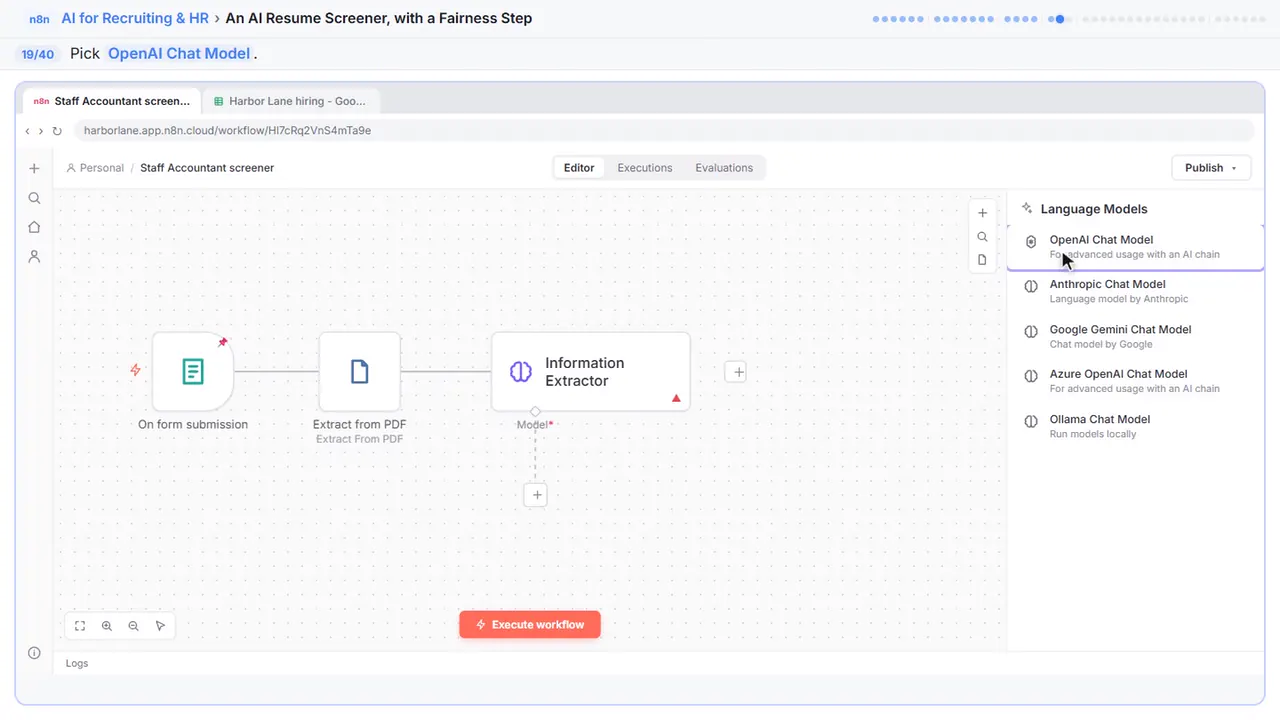1280x720 pixels.
Task: Click the add node plus icon in left sidebar
Action: coord(34,169)
